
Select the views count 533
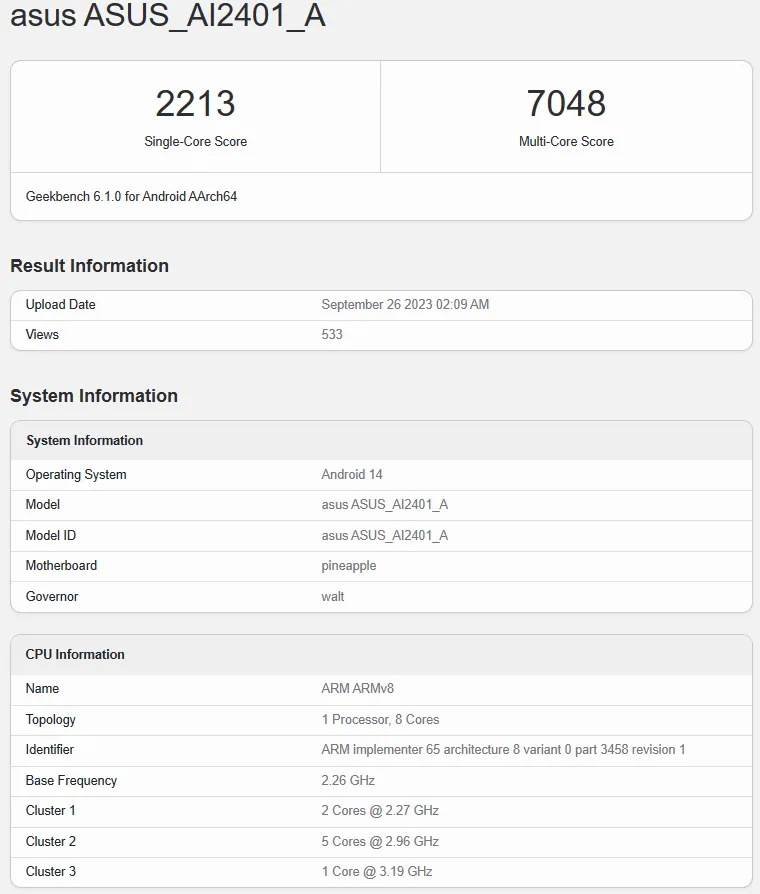(x=332, y=334)
